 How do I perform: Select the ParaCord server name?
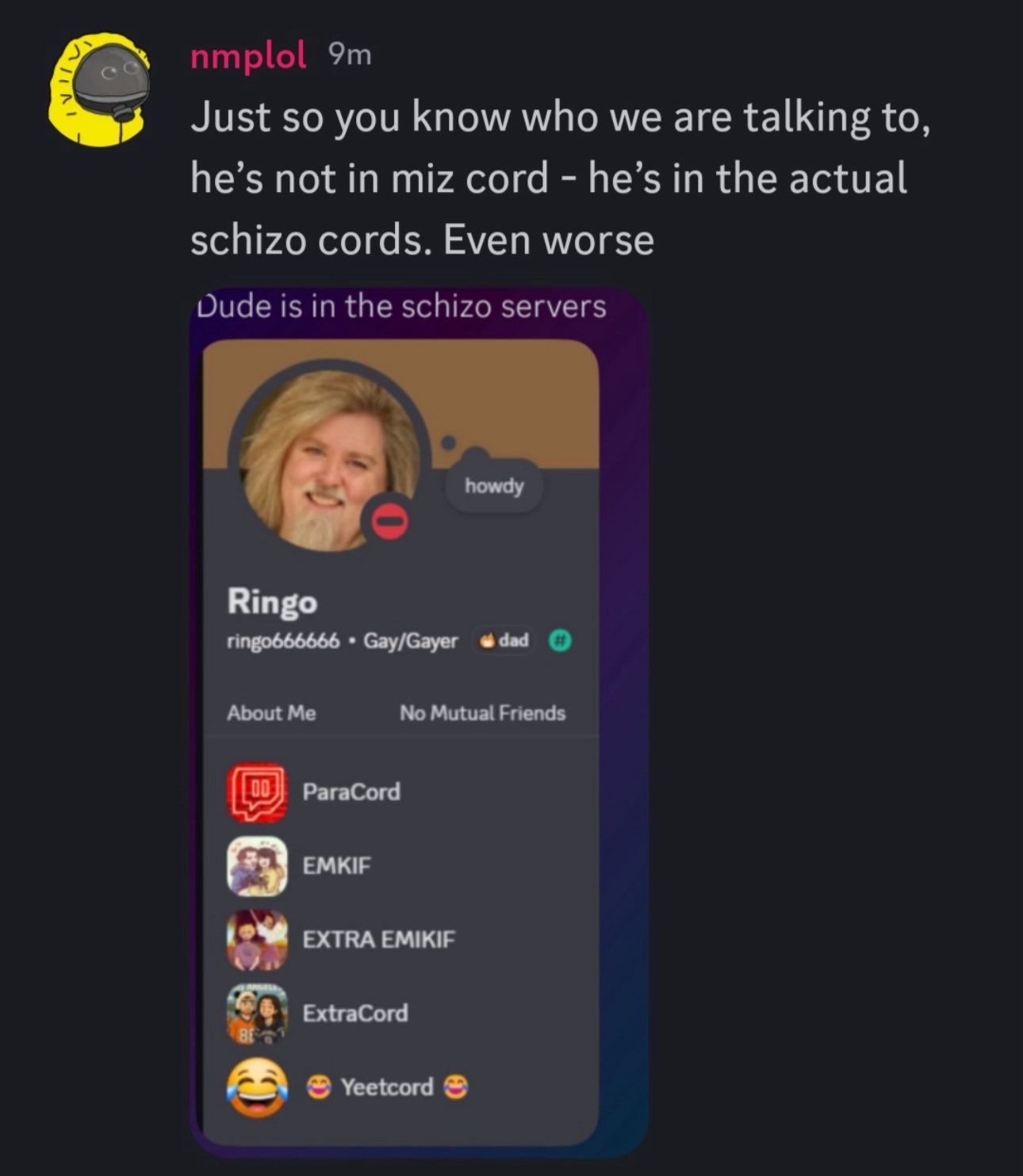pyautogui.click(x=351, y=791)
